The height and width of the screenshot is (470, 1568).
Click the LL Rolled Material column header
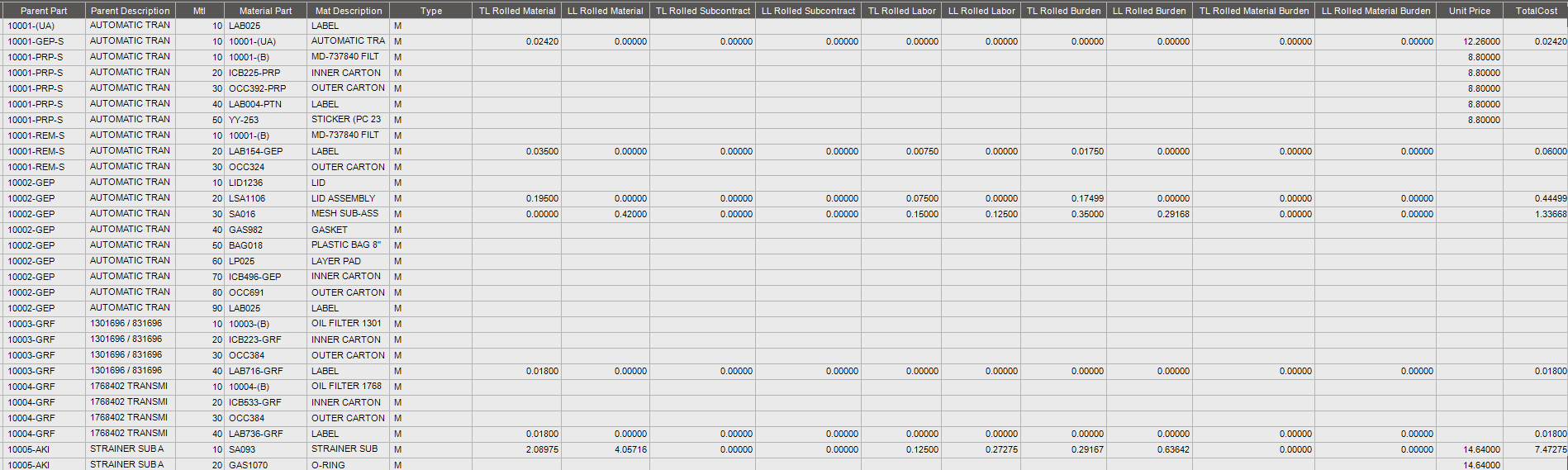coord(606,11)
